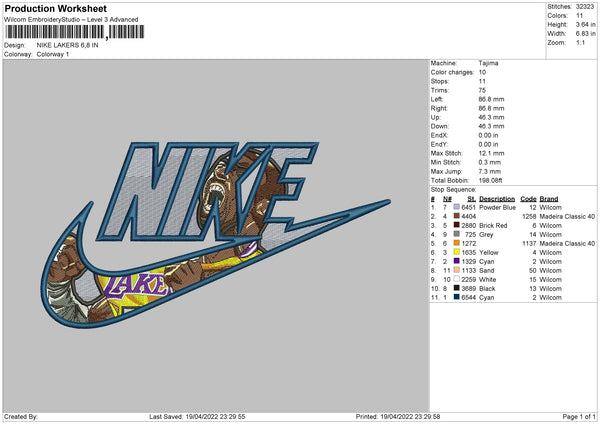Viewport: 600px width, 424px height.
Task: Click the 'Color changes:' label
Action: click(x=452, y=72)
